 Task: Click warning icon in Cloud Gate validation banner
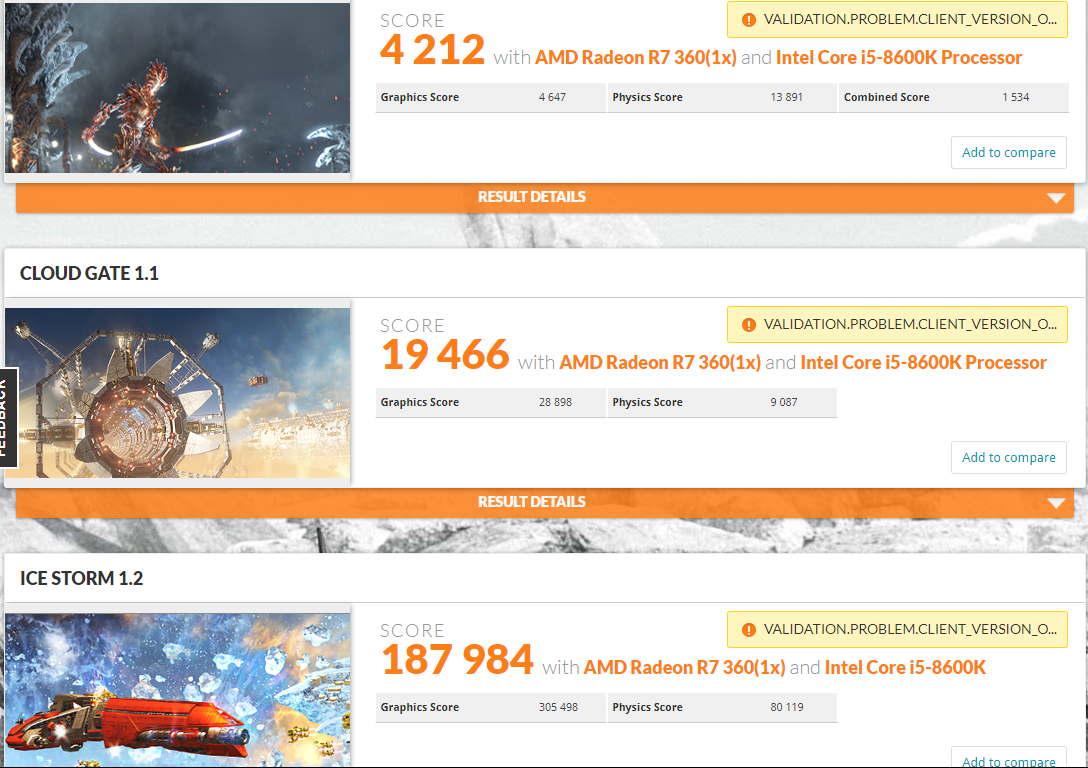(x=748, y=325)
